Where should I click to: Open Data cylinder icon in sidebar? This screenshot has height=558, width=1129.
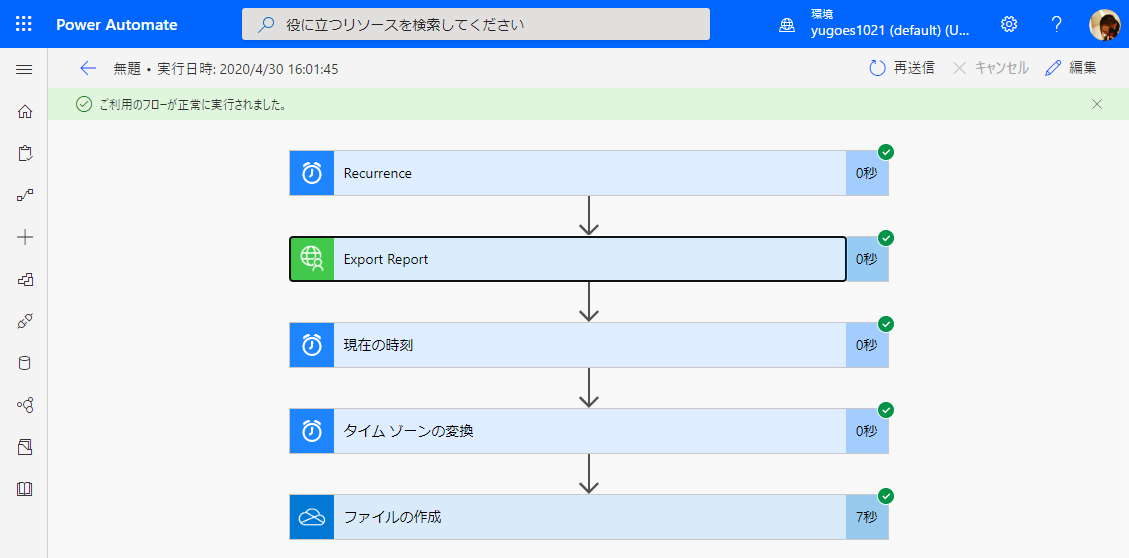24,363
